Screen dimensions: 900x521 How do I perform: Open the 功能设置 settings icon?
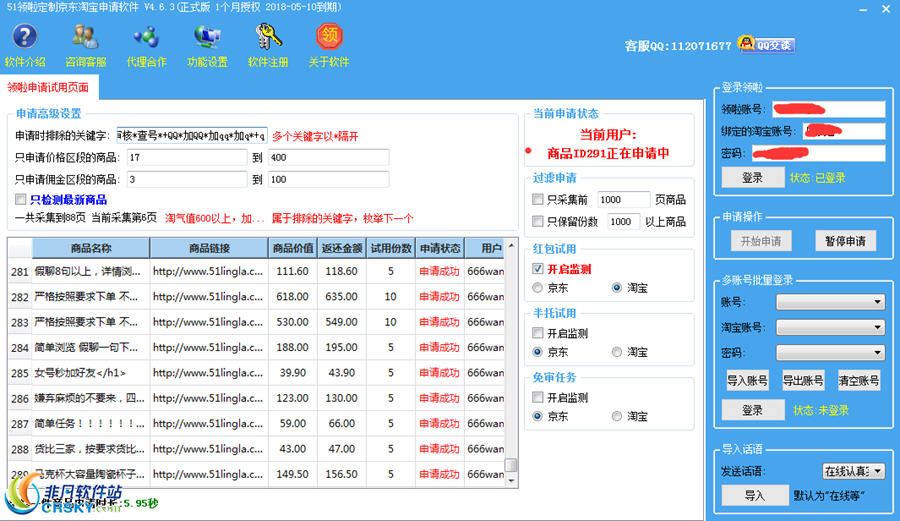(207, 36)
